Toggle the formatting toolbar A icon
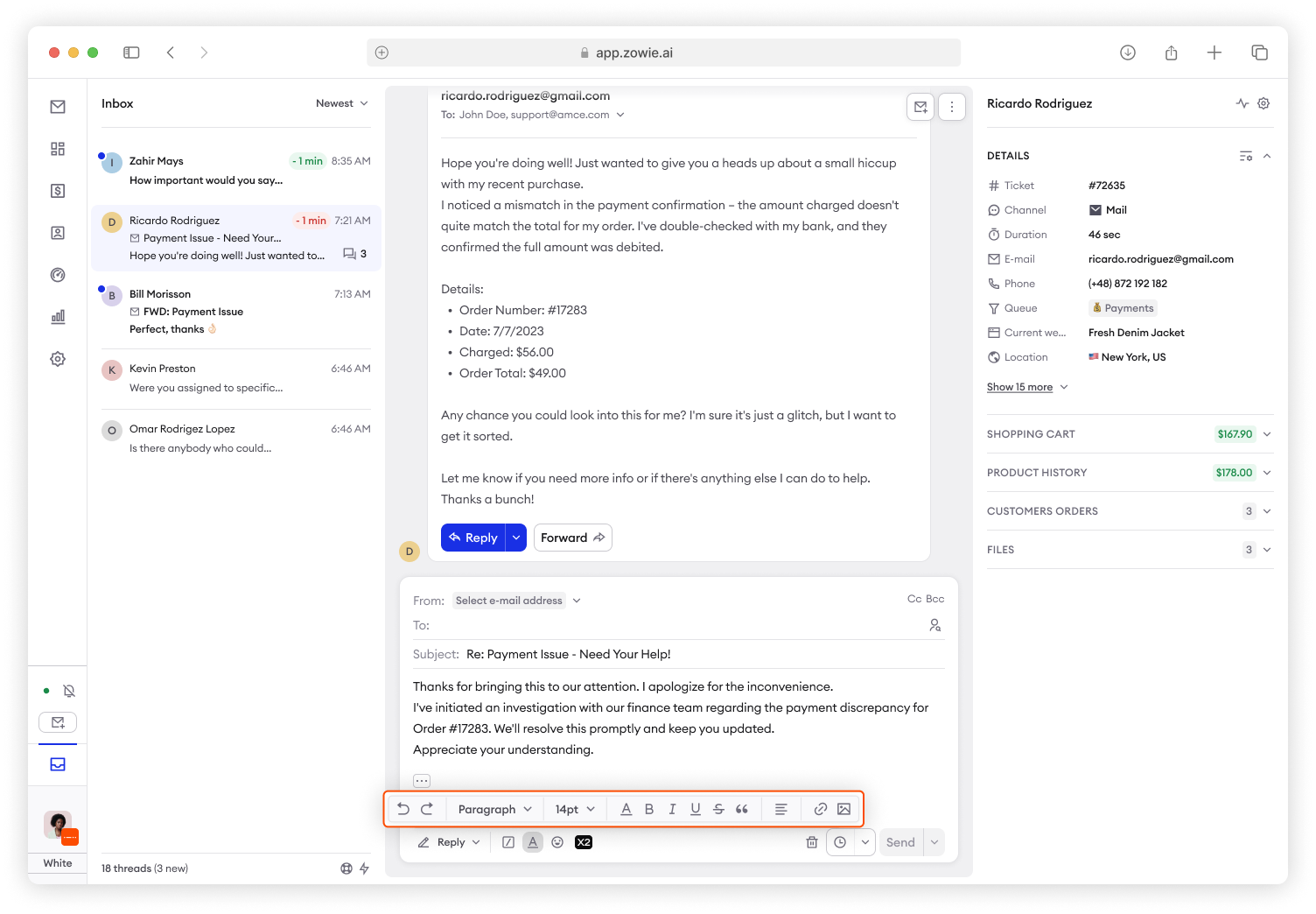 coord(533,842)
